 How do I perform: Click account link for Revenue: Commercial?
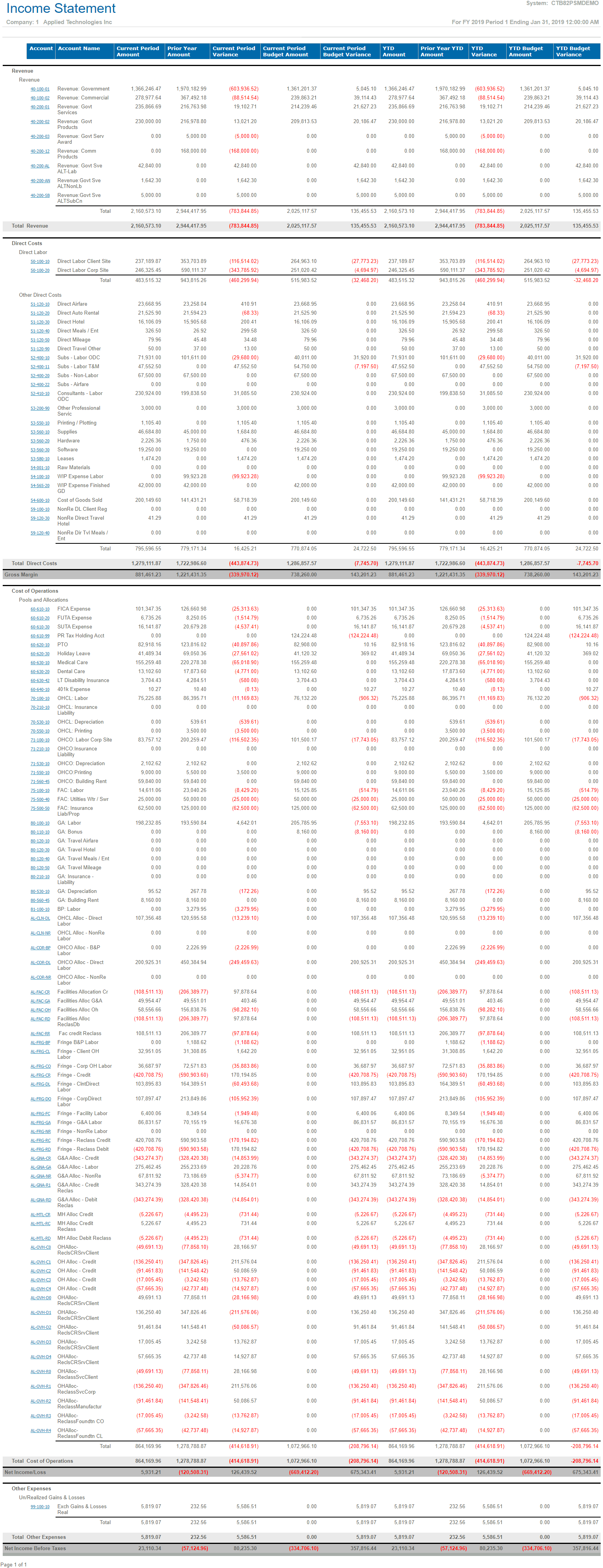[40, 98]
